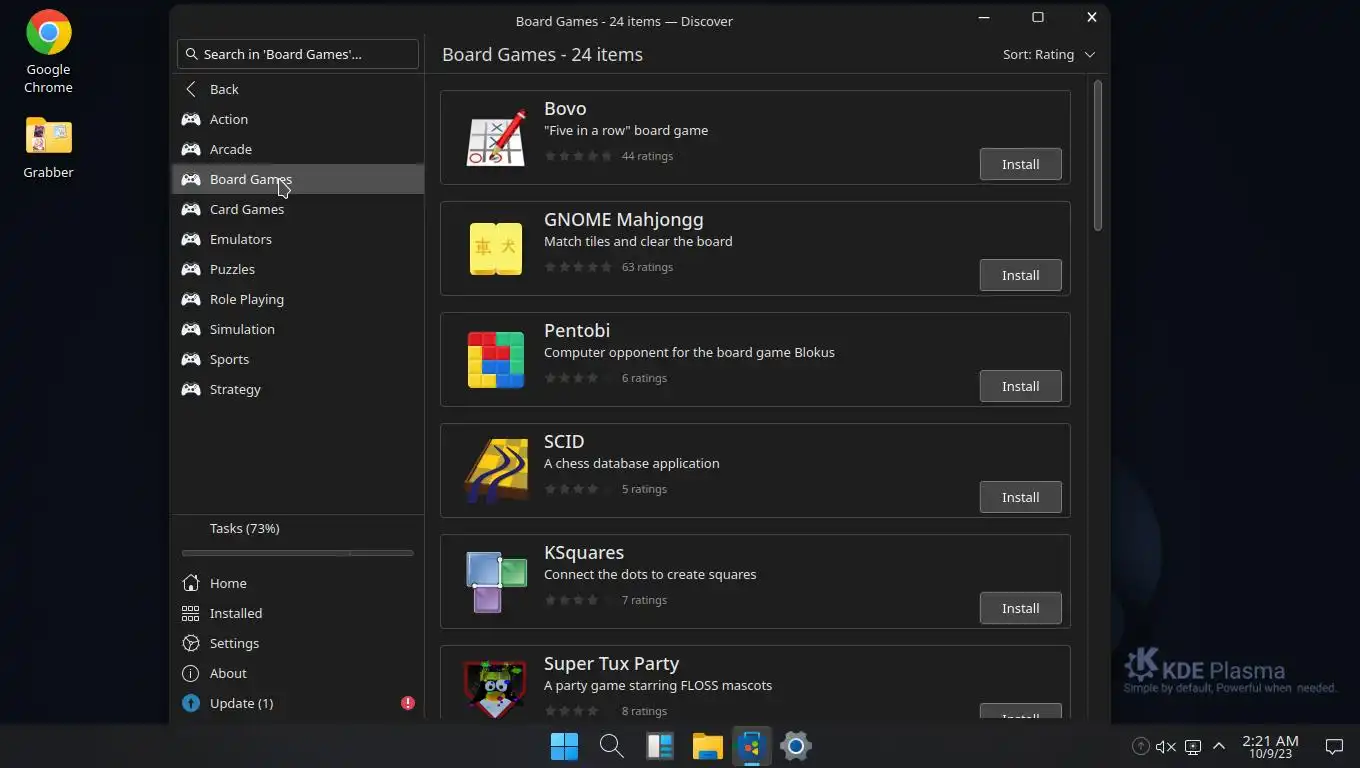Click the Pentobi title text
This screenshot has width=1360, height=768.
point(577,330)
